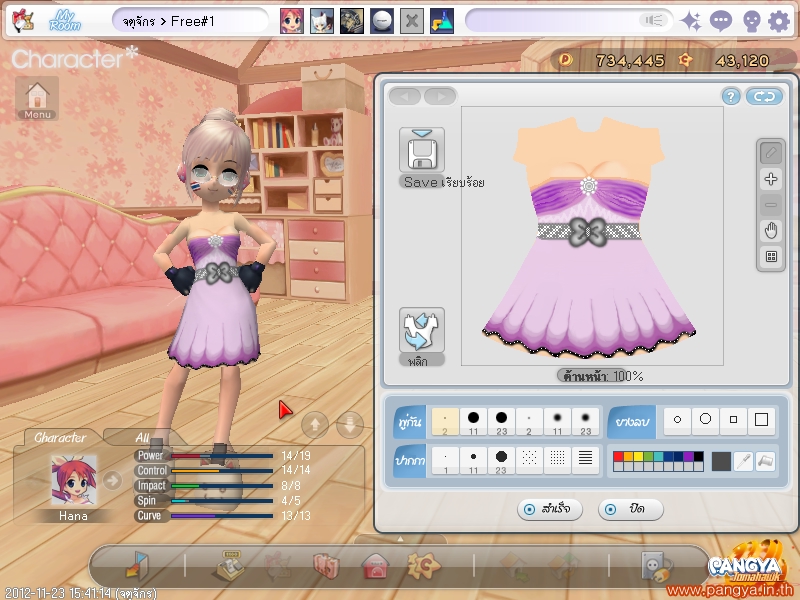Open the chat bubble icon at top right
The height and width of the screenshot is (600, 800).
(x=720, y=21)
